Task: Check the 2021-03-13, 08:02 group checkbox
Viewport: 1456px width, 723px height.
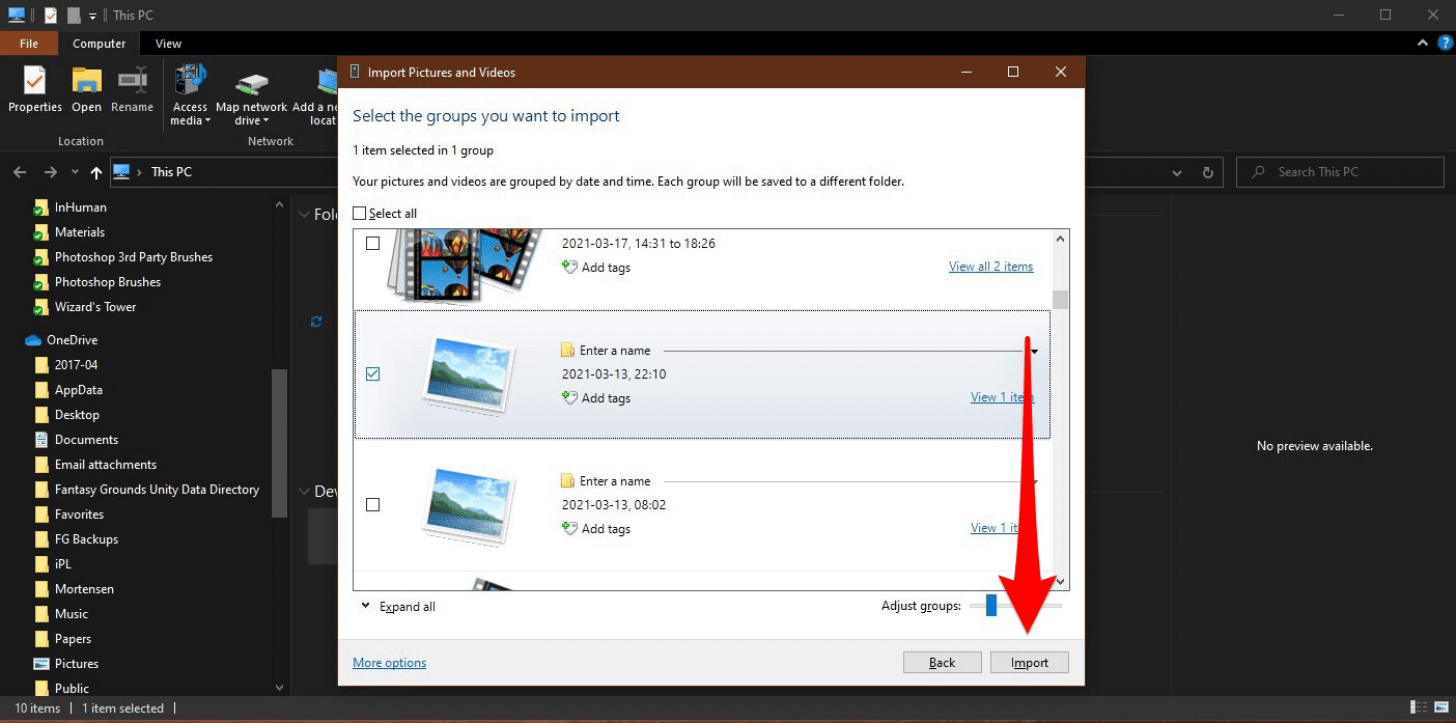Action: point(373,505)
